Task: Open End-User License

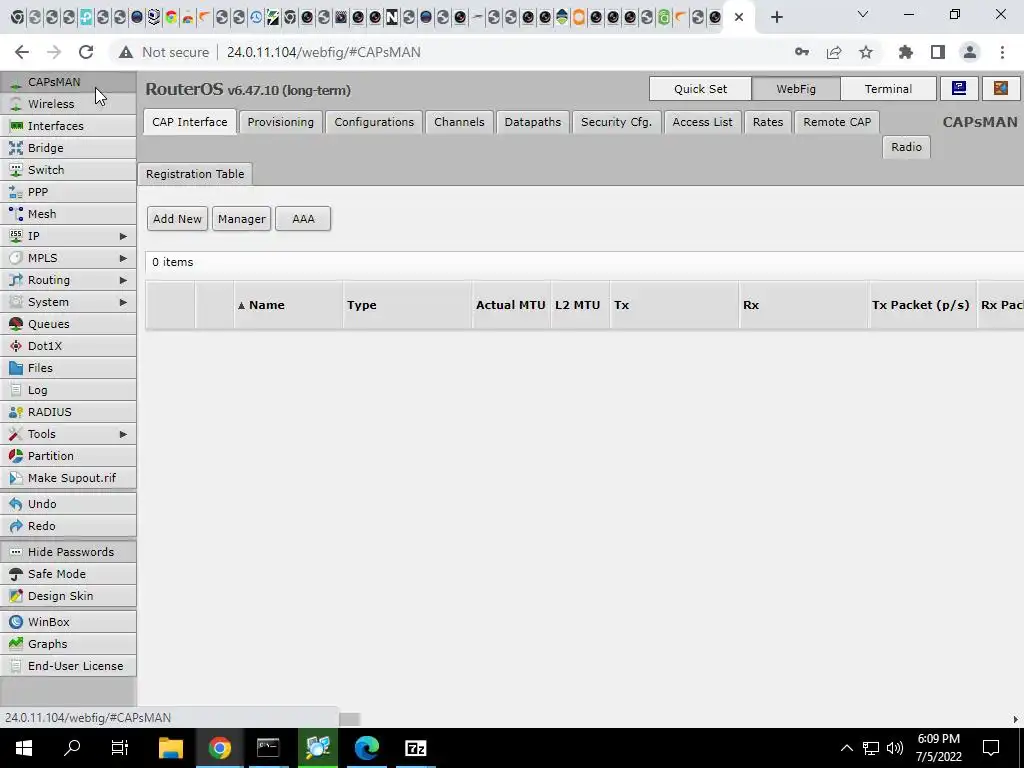Action: [68, 666]
